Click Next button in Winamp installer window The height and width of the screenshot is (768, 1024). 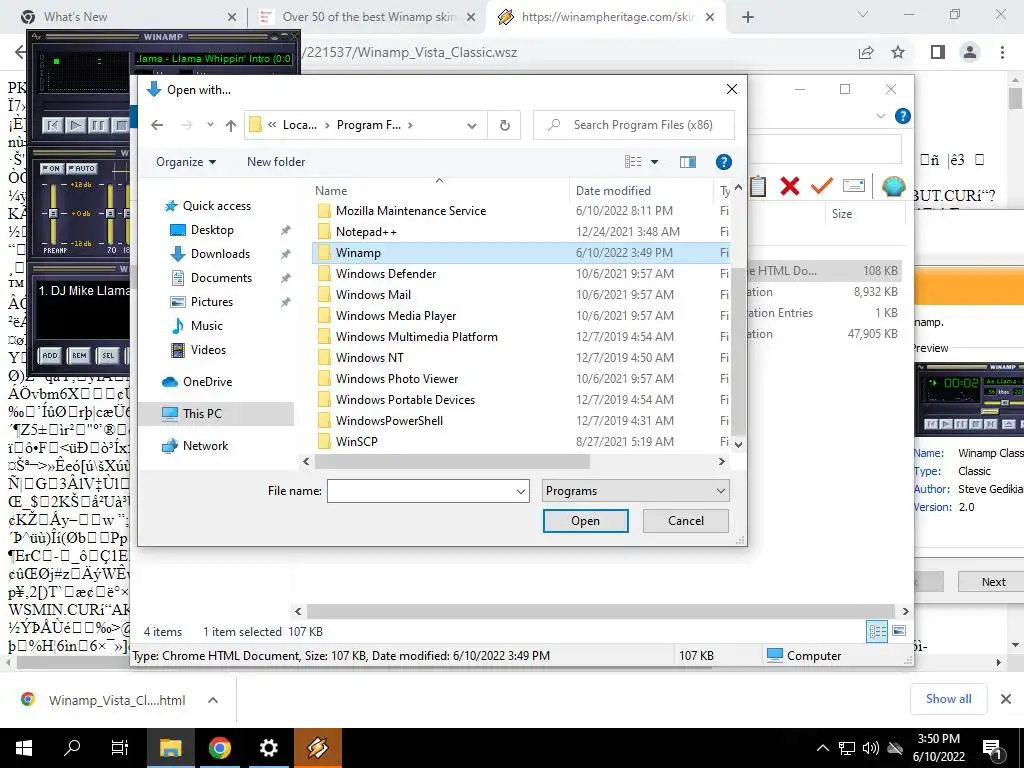[x=993, y=582]
